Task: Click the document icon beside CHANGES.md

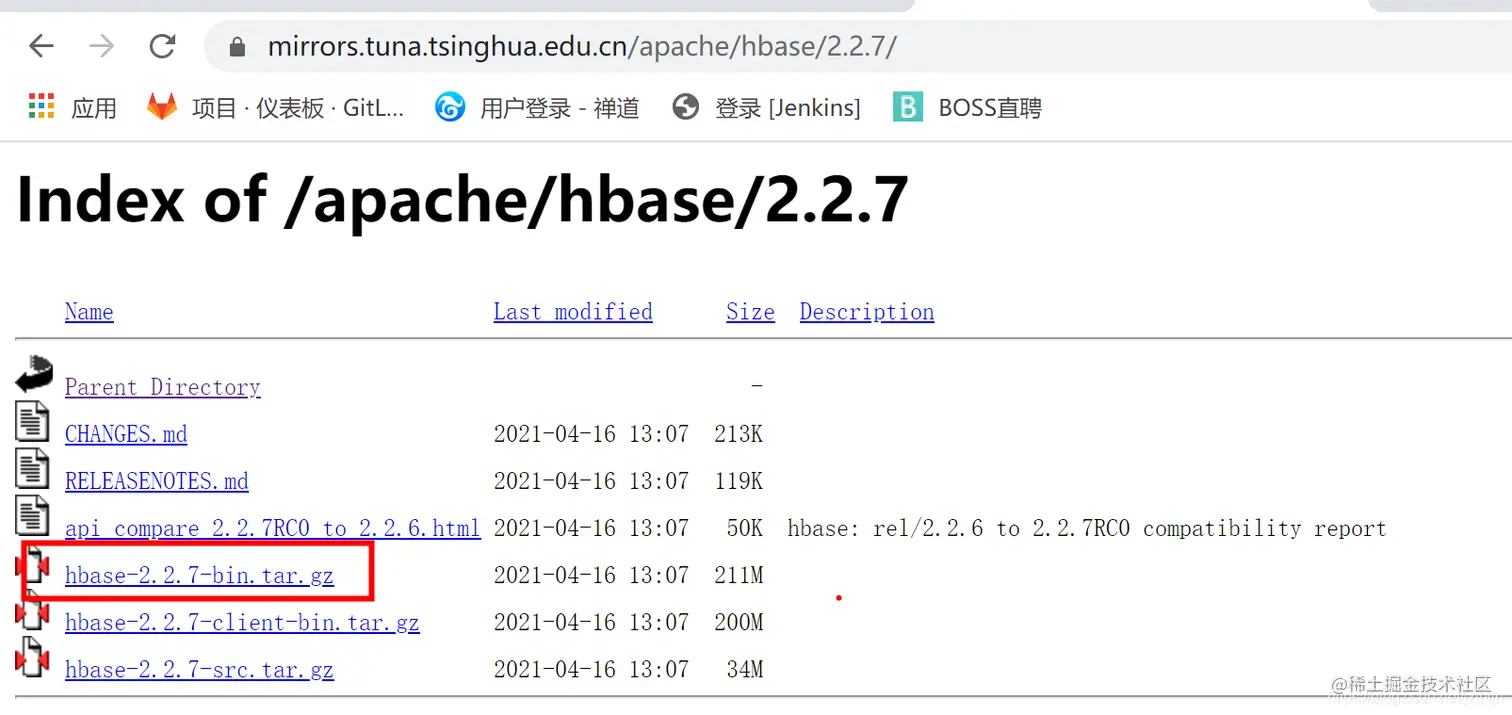Action: [32, 420]
